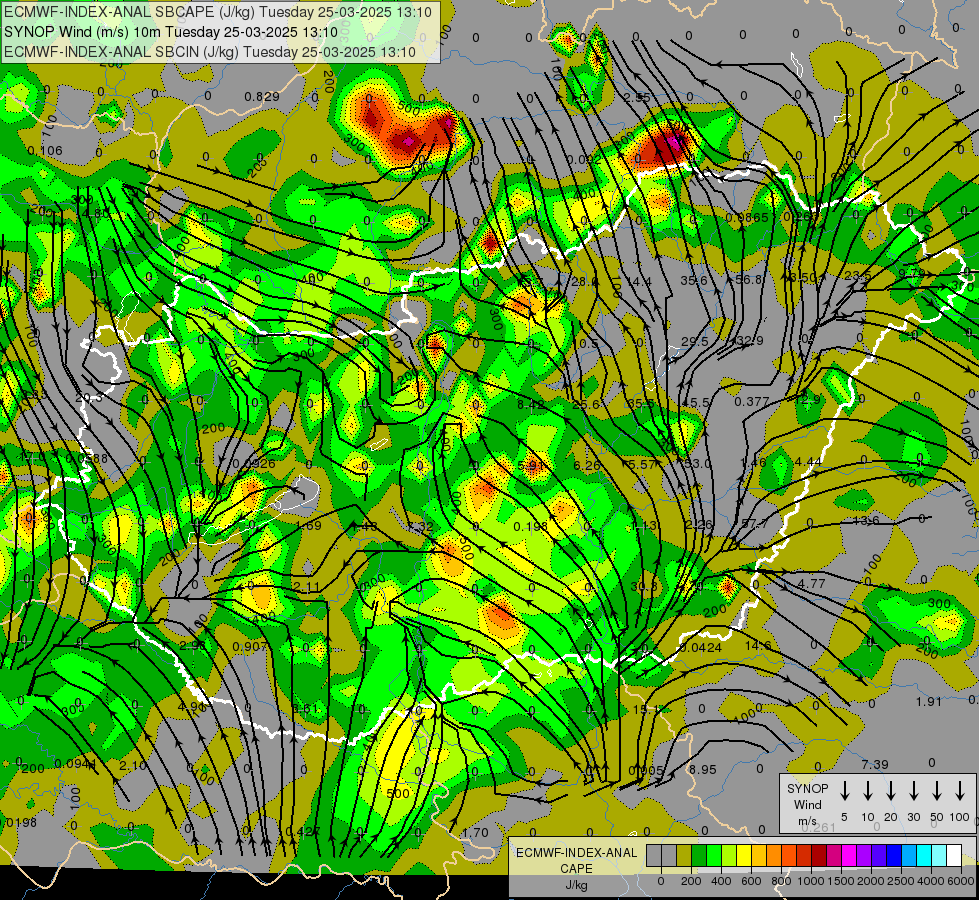Click the ECMWF-INDEX-ANAL SBCAPE title line
Image resolution: width=979 pixels, height=900 pixels.
pyautogui.click(x=217, y=12)
